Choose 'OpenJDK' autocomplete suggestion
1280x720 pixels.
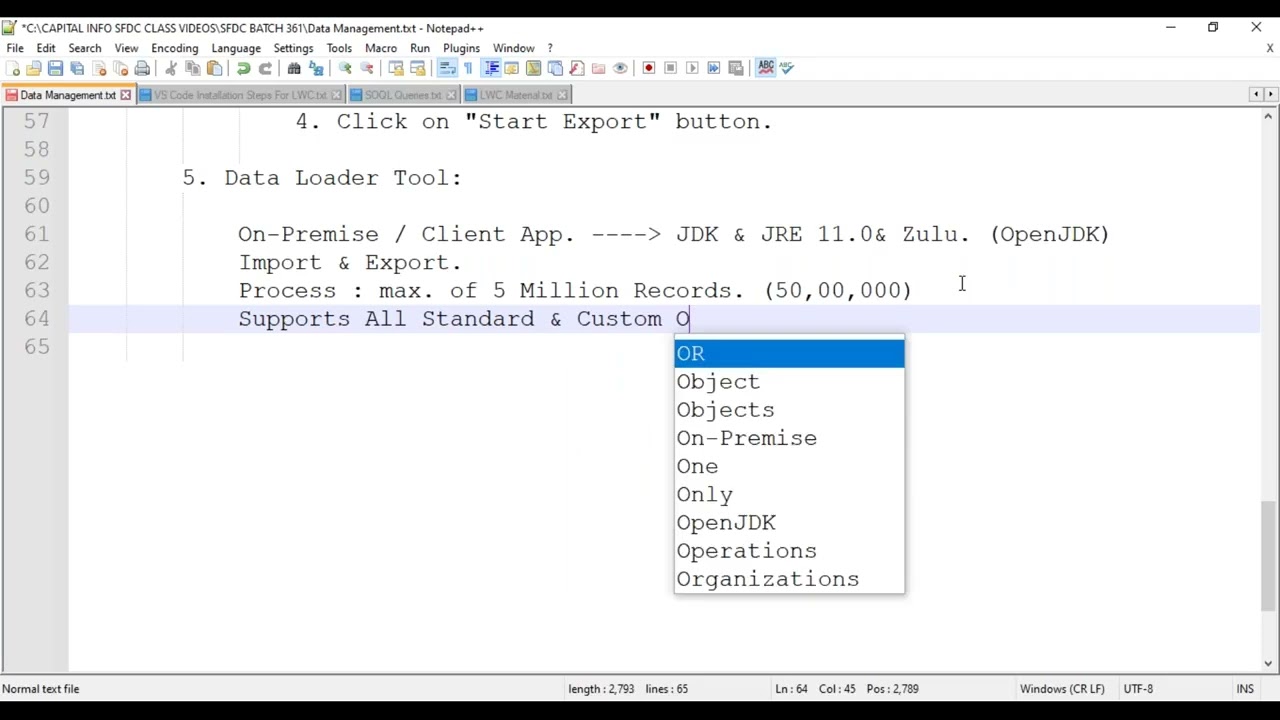point(789,523)
